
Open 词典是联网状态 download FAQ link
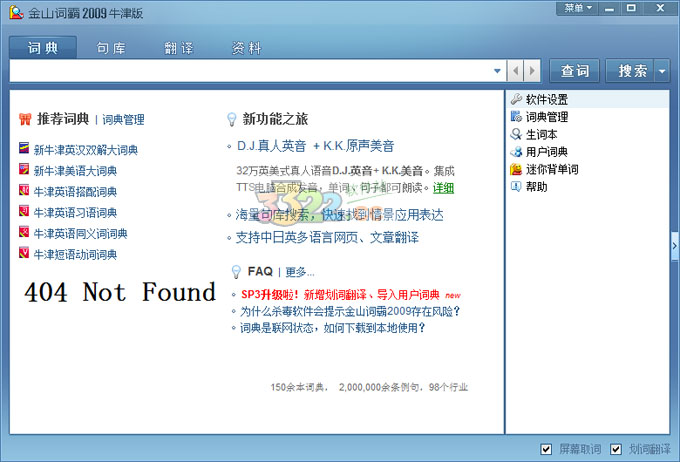click(x=333, y=328)
